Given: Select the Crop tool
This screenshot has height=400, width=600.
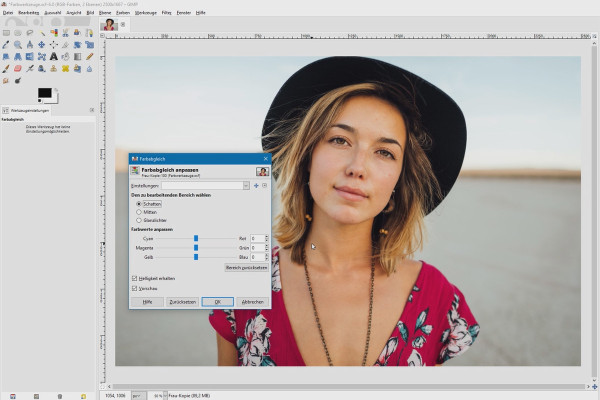Looking at the screenshot, I should tap(65, 45).
